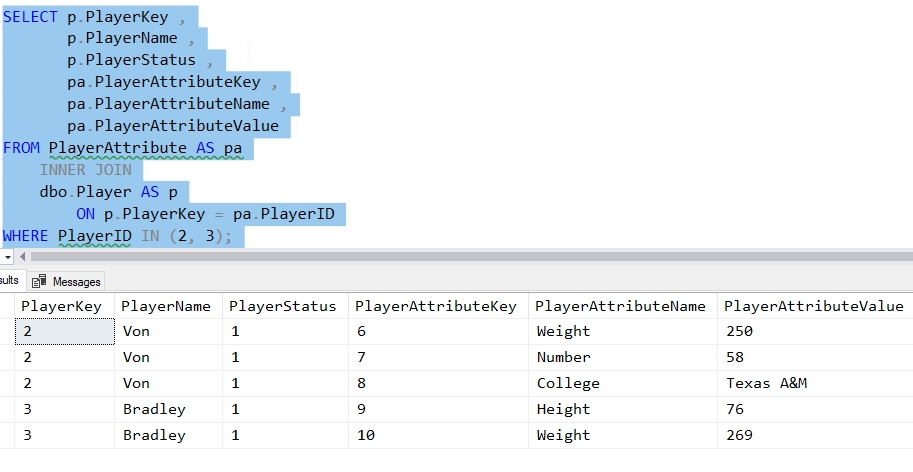Click p.PlayerName in the select list
Viewport: 913px width, 472px height.
tap(122, 38)
